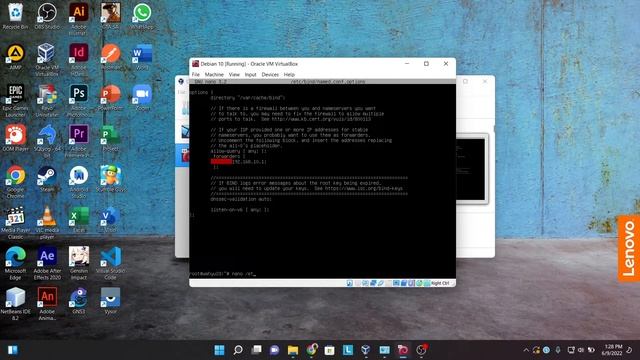The image size is (640, 360).
Task: Select Adobe InDesign desktop shortcut
Action: (79, 60)
